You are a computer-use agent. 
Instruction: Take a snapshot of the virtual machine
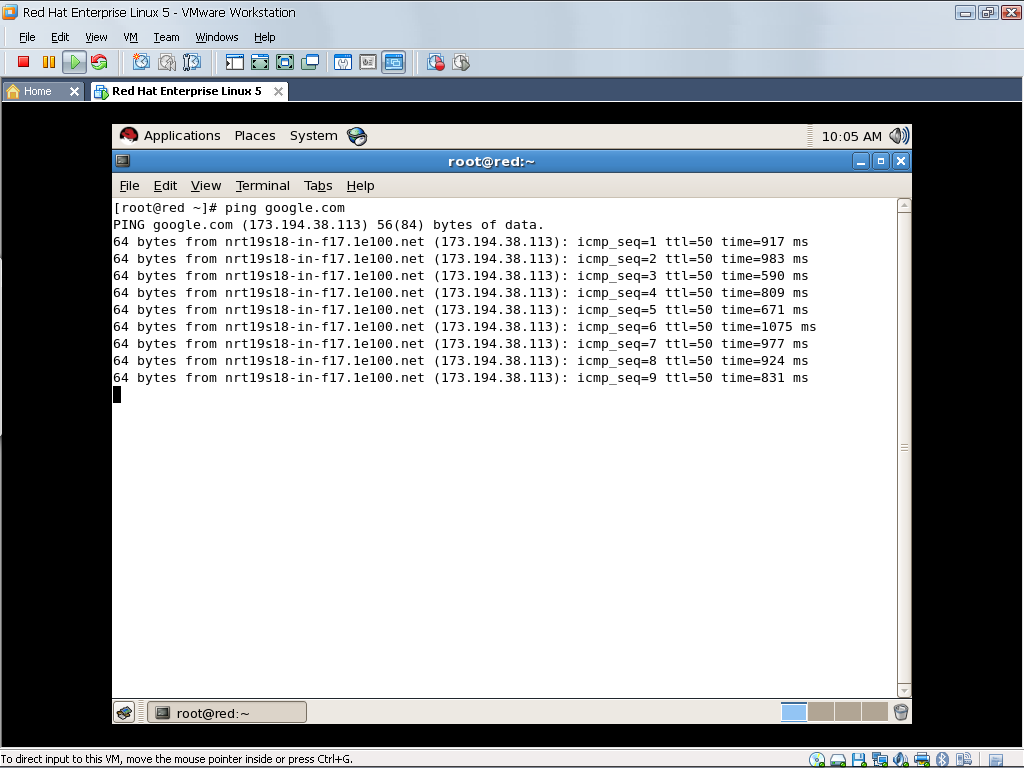click(x=141, y=62)
